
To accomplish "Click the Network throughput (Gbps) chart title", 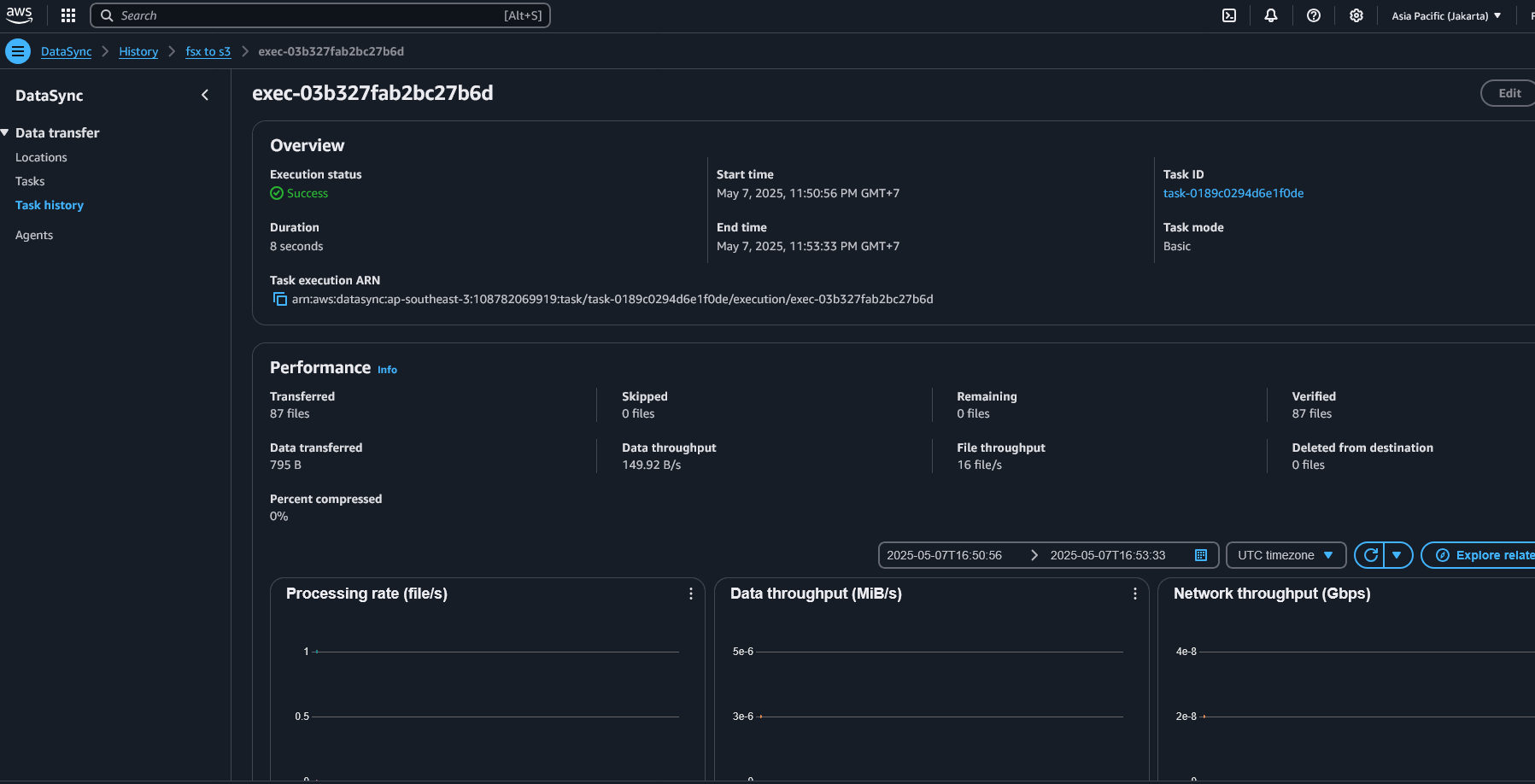I will [x=1272, y=594].
